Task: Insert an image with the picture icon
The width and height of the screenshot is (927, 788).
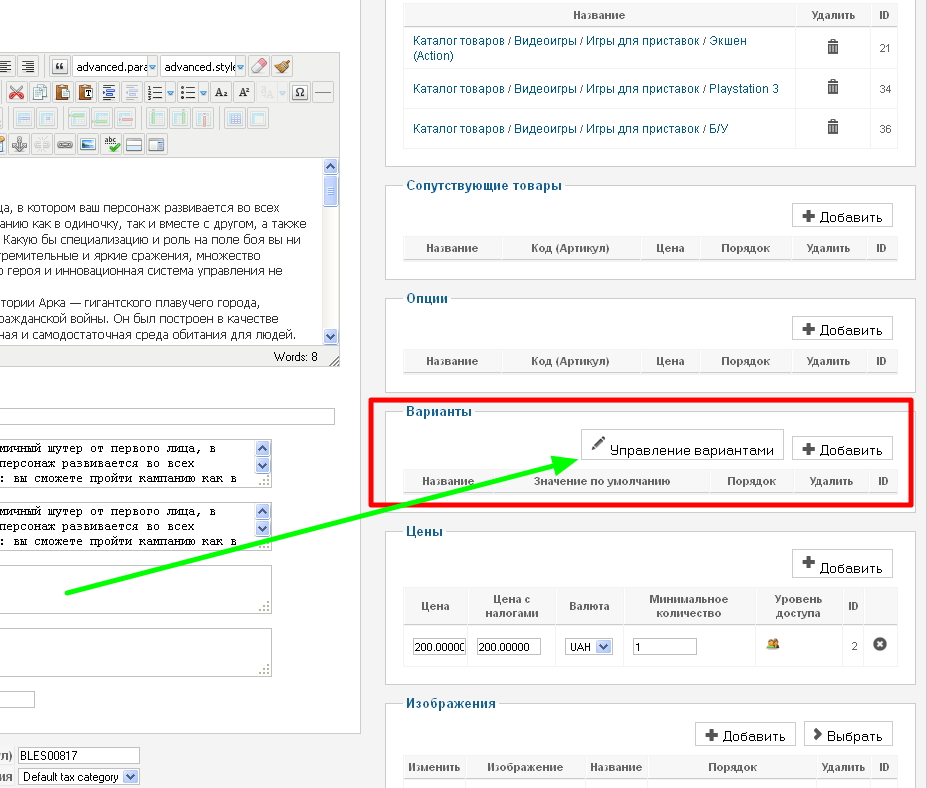Action: click(88, 144)
